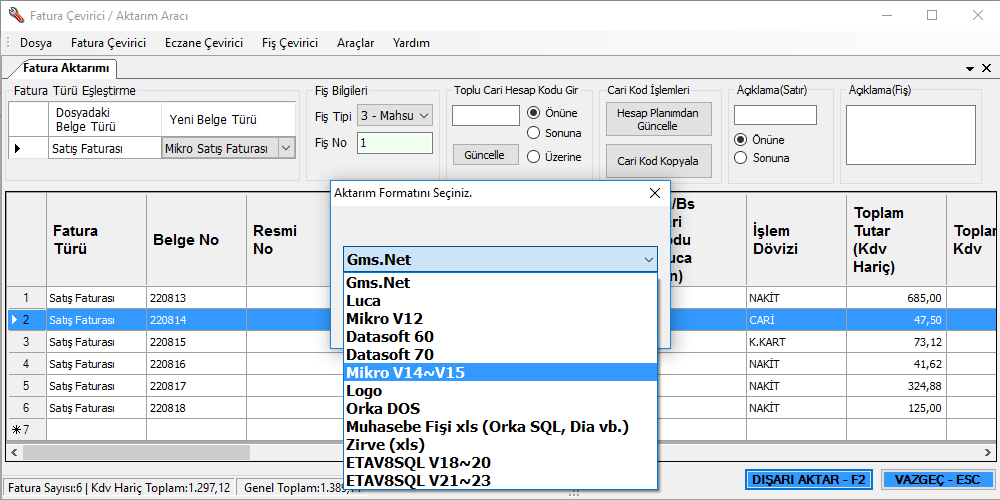This screenshot has width=1000, height=500.
Task: Choose Luca from the format list
Action: click(500, 300)
